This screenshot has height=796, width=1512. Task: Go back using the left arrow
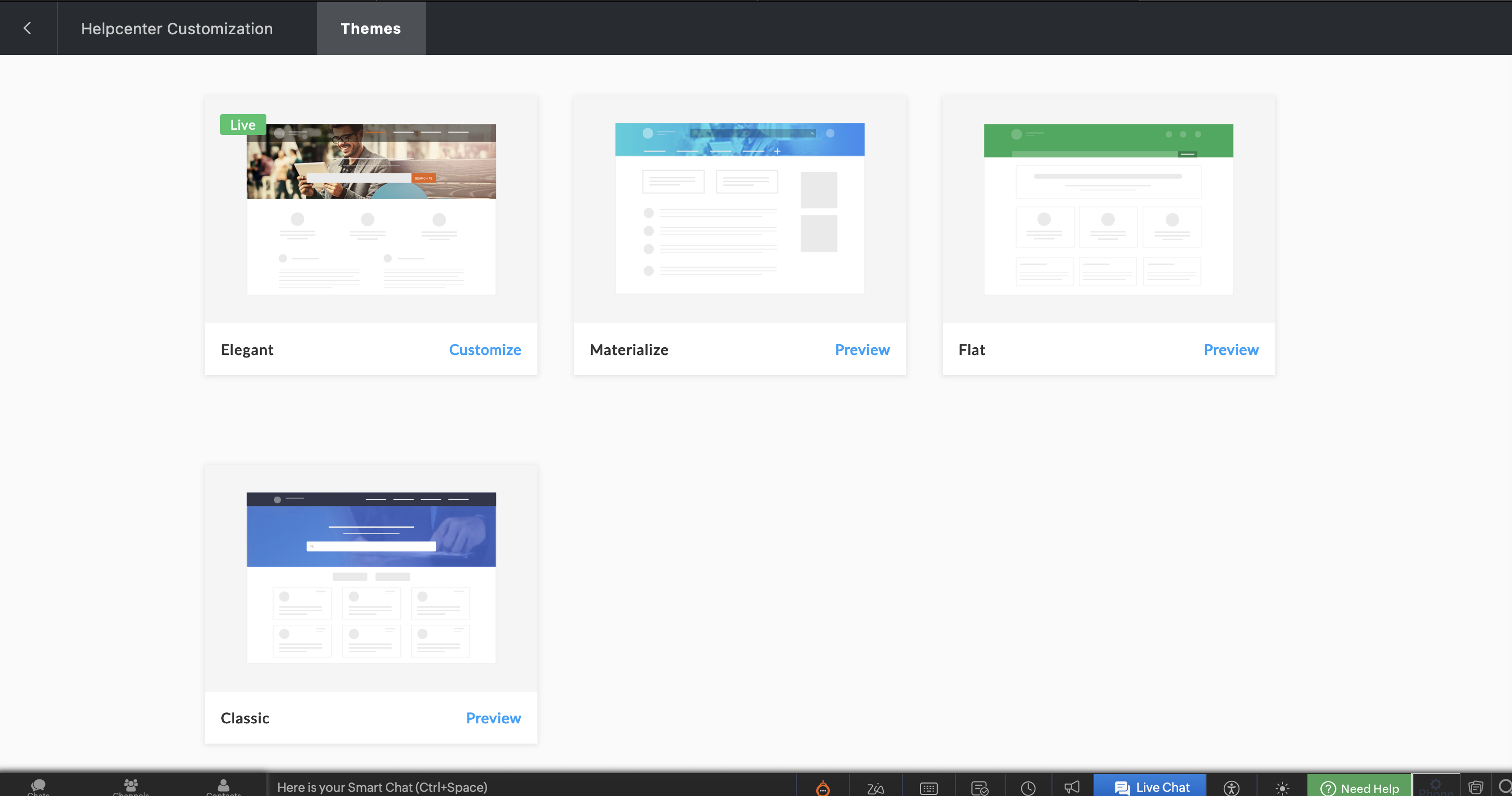click(x=28, y=28)
